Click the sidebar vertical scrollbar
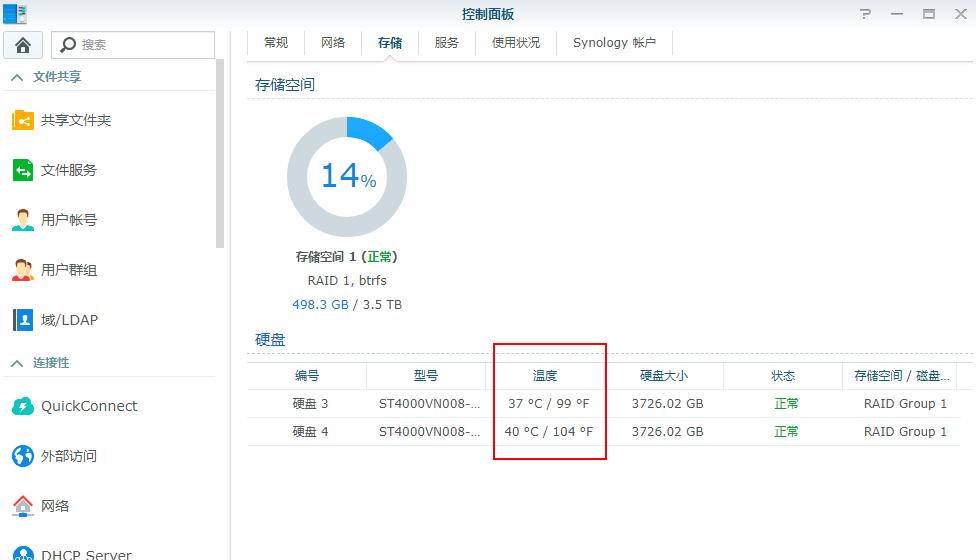This screenshot has width=976, height=560. pyautogui.click(x=220, y=153)
